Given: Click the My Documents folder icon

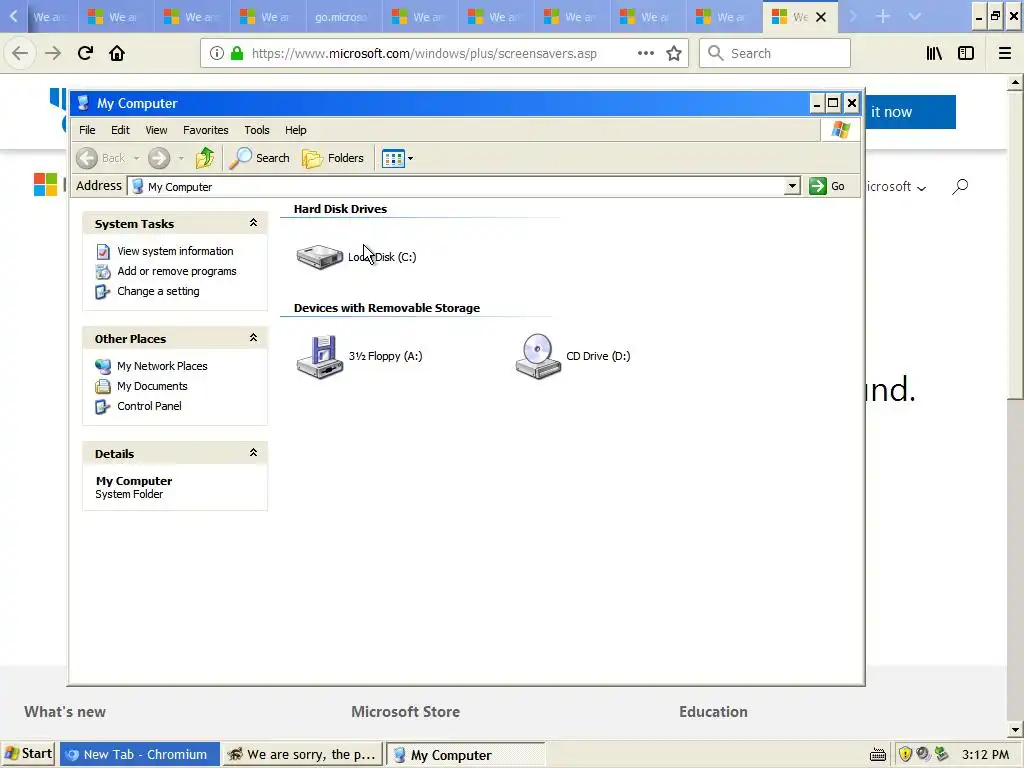Looking at the screenshot, I should (x=103, y=387).
